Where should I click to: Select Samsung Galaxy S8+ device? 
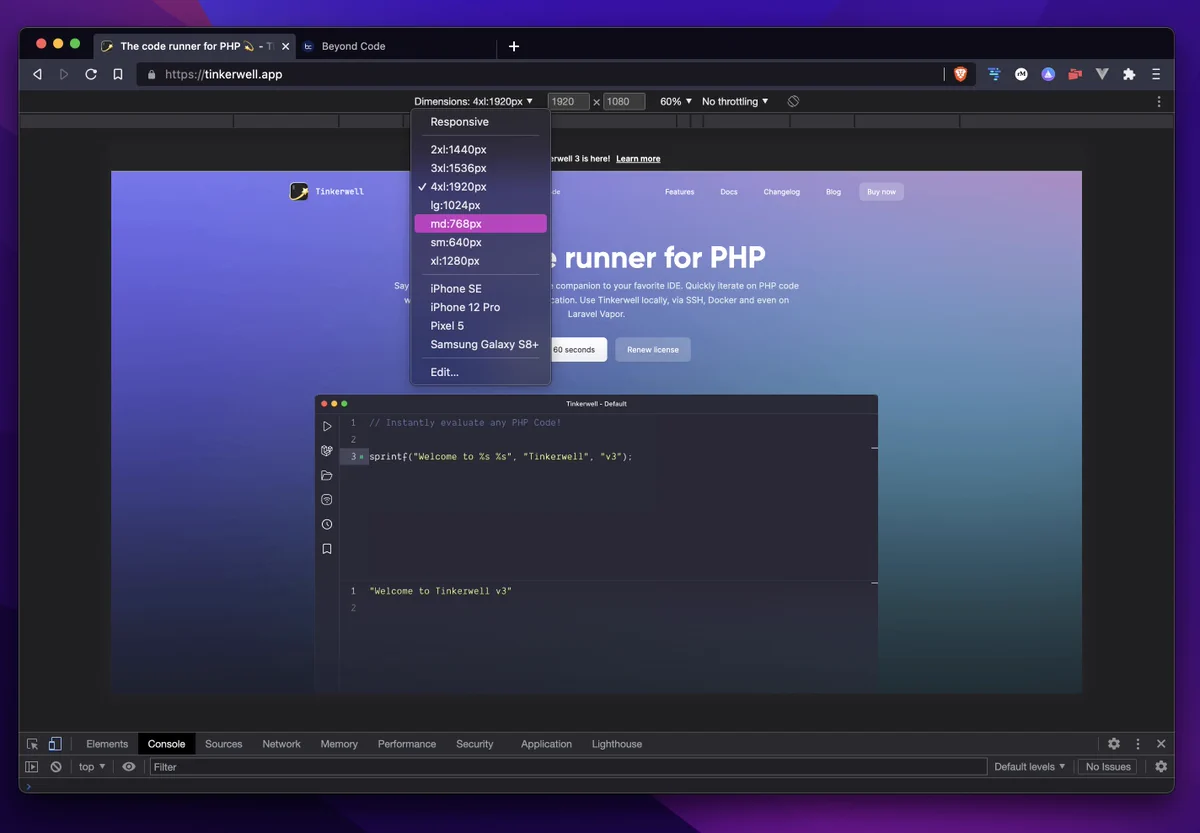click(x=481, y=344)
